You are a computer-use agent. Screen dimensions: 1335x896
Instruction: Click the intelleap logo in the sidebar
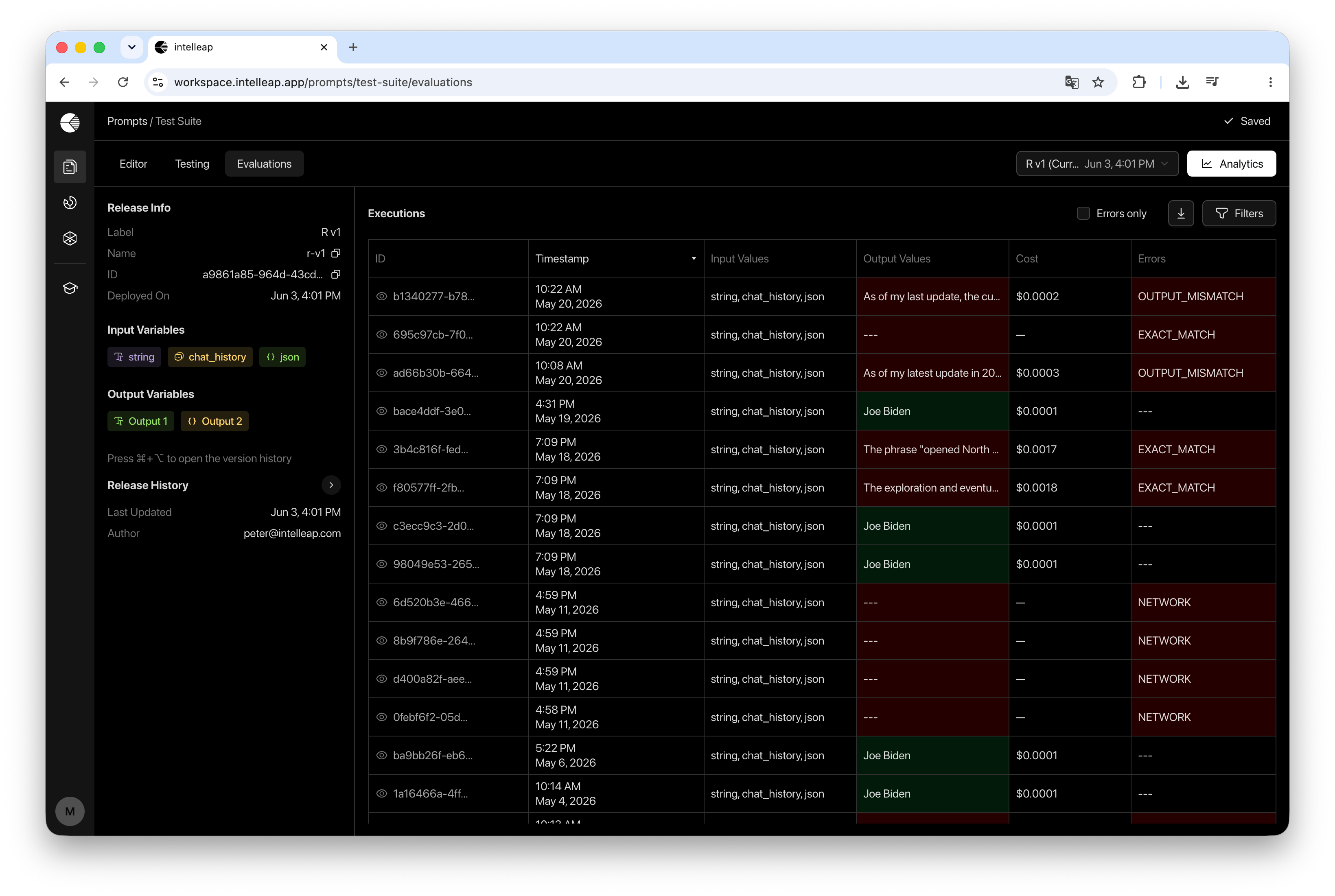click(70, 122)
